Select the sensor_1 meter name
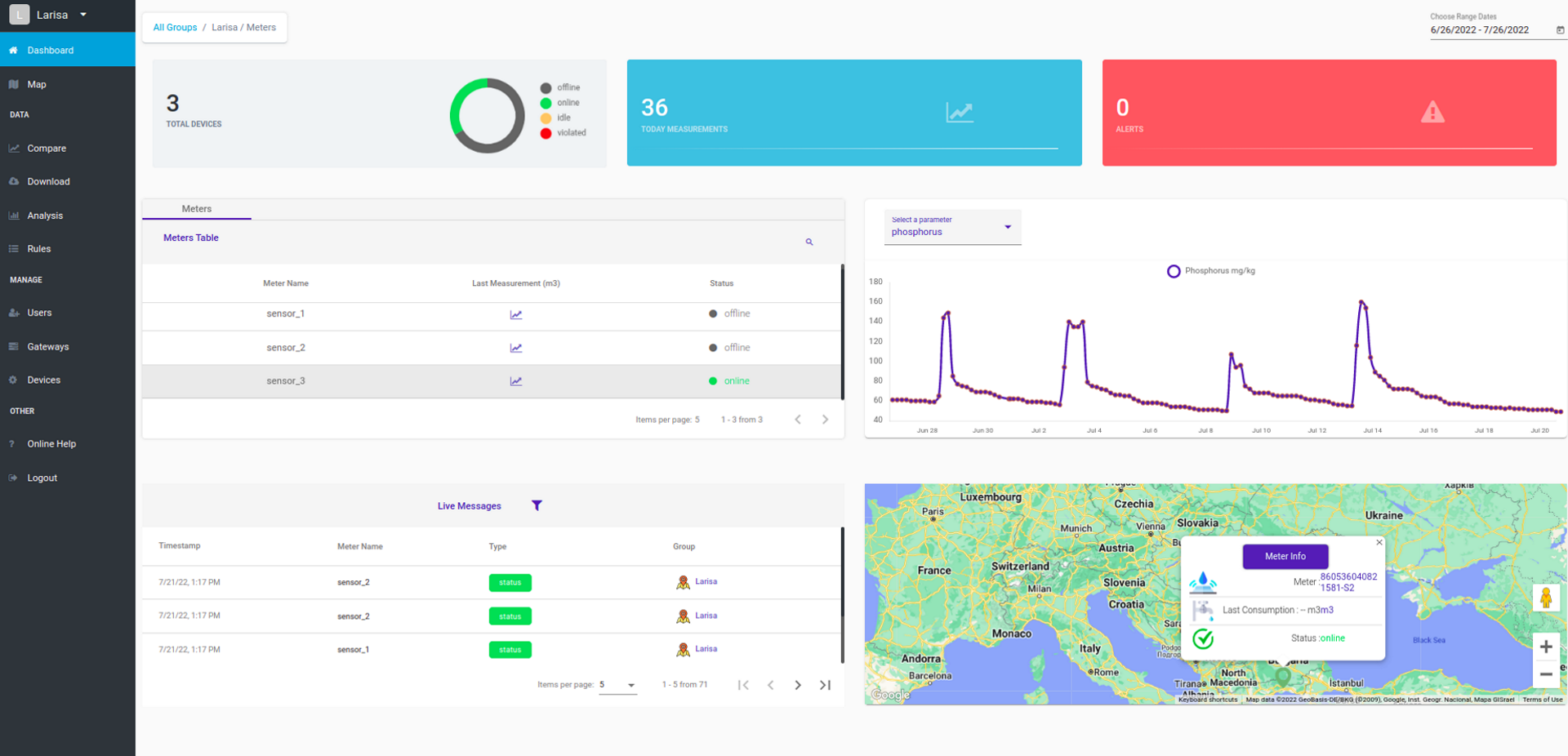The height and width of the screenshot is (756, 1568). pyautogui.click(x=286, y=314)
